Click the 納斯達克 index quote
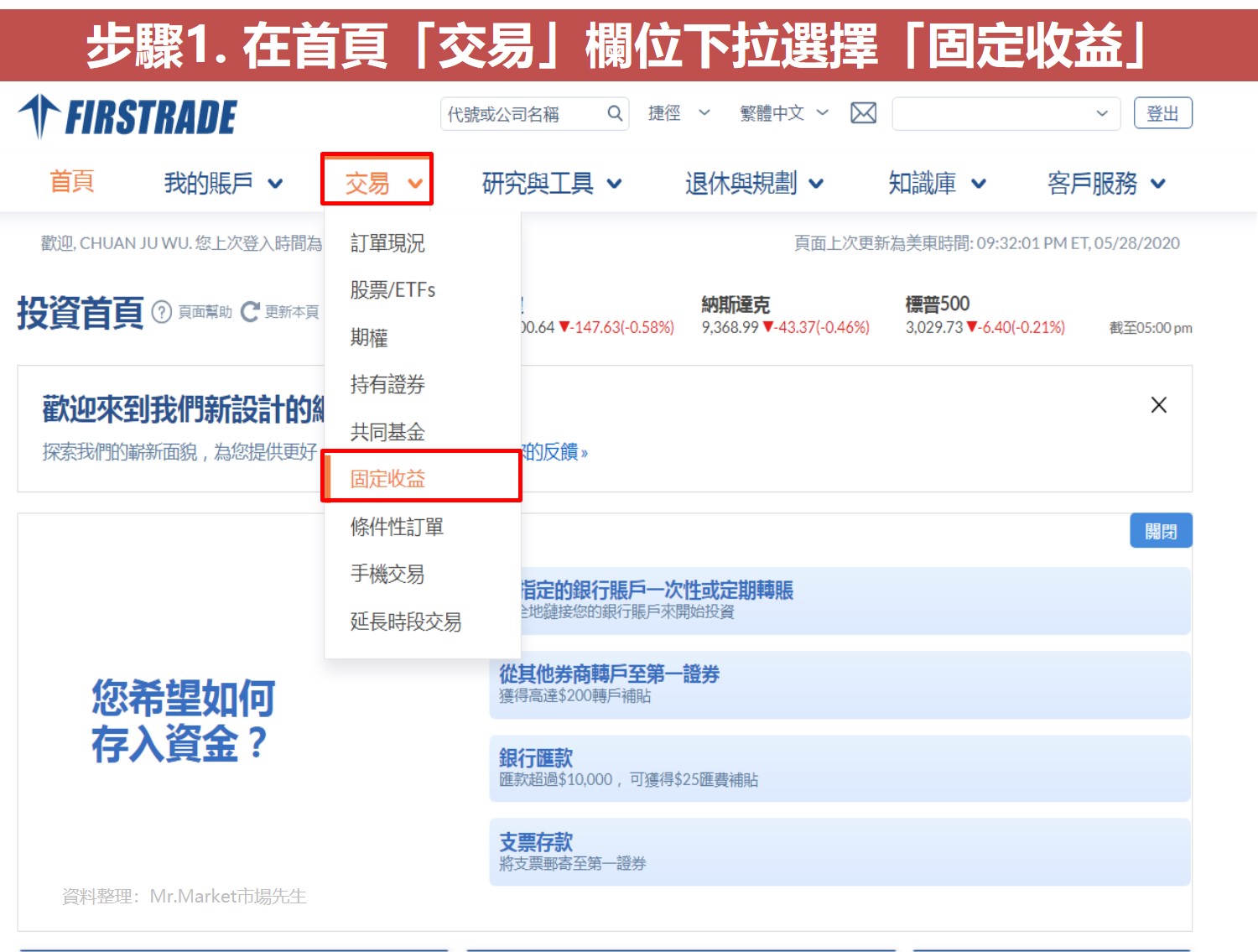 click(x=786, y=315)
